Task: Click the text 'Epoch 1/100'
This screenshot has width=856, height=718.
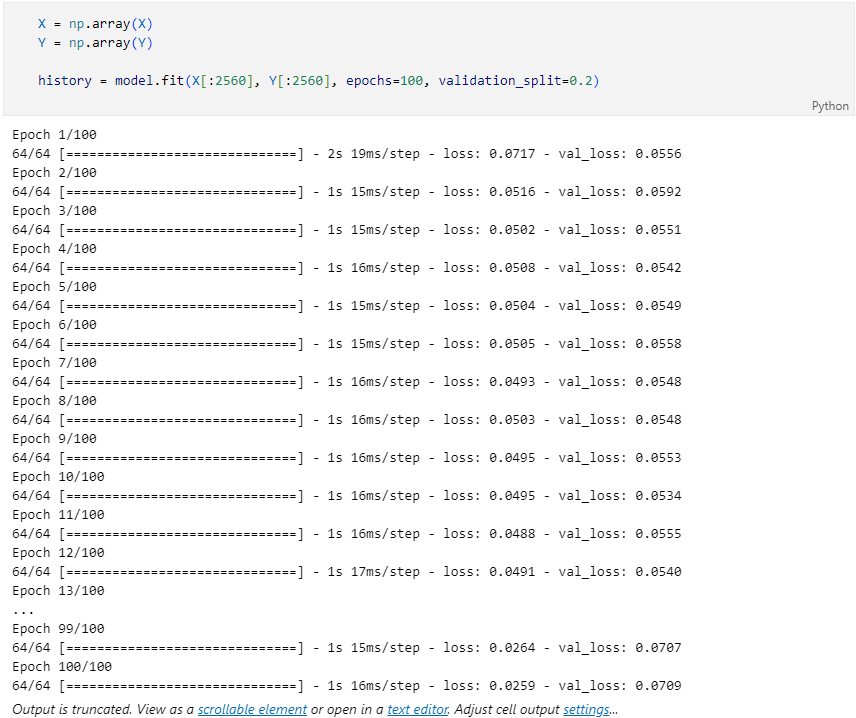Action: [x=55, y=134]
